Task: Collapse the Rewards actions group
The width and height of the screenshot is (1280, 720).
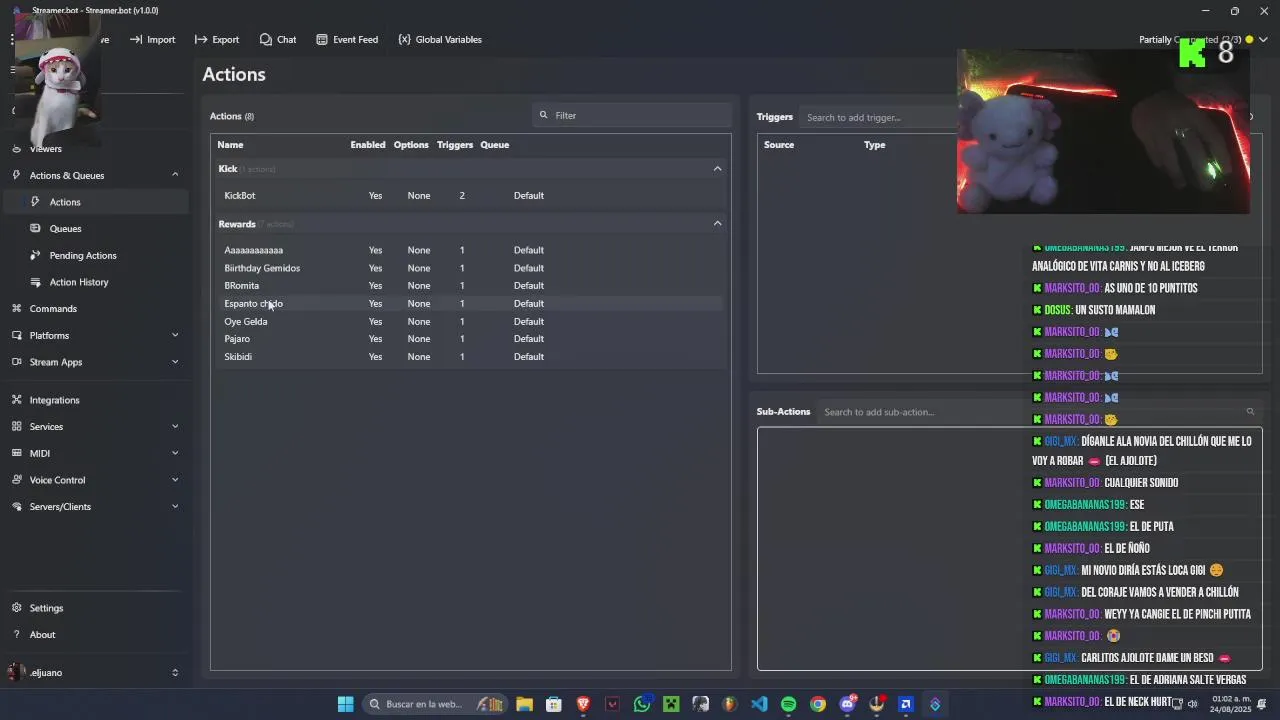Action: (x=717, y=224)
